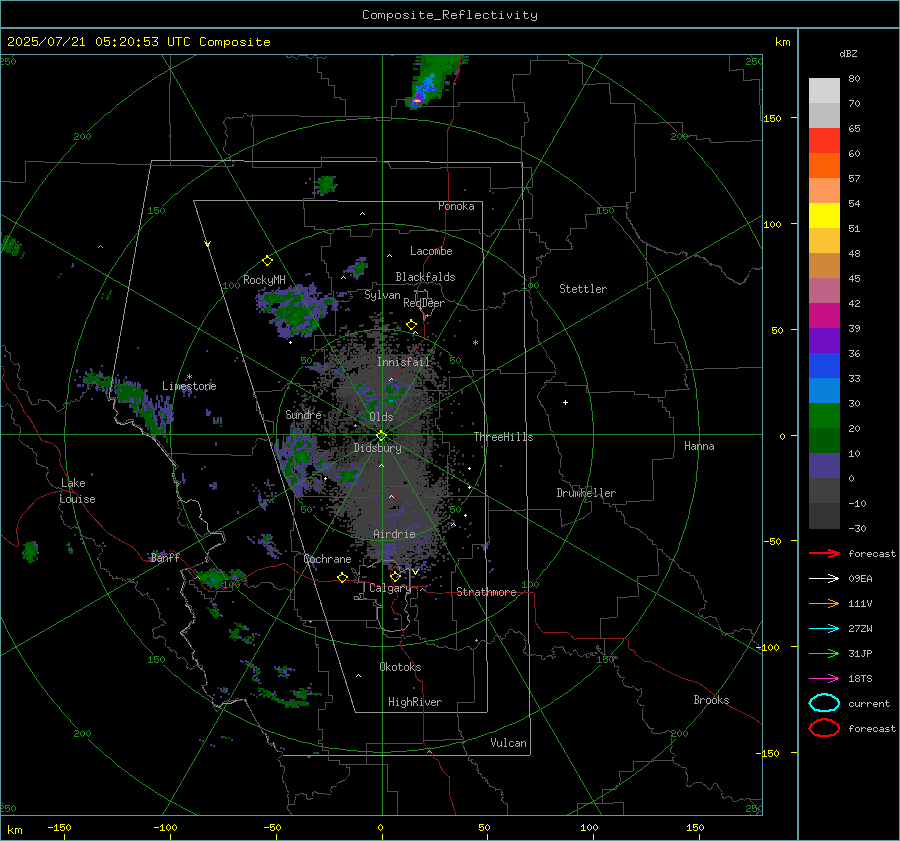Click the red forecast arrow in the legend

pos(824,553)
